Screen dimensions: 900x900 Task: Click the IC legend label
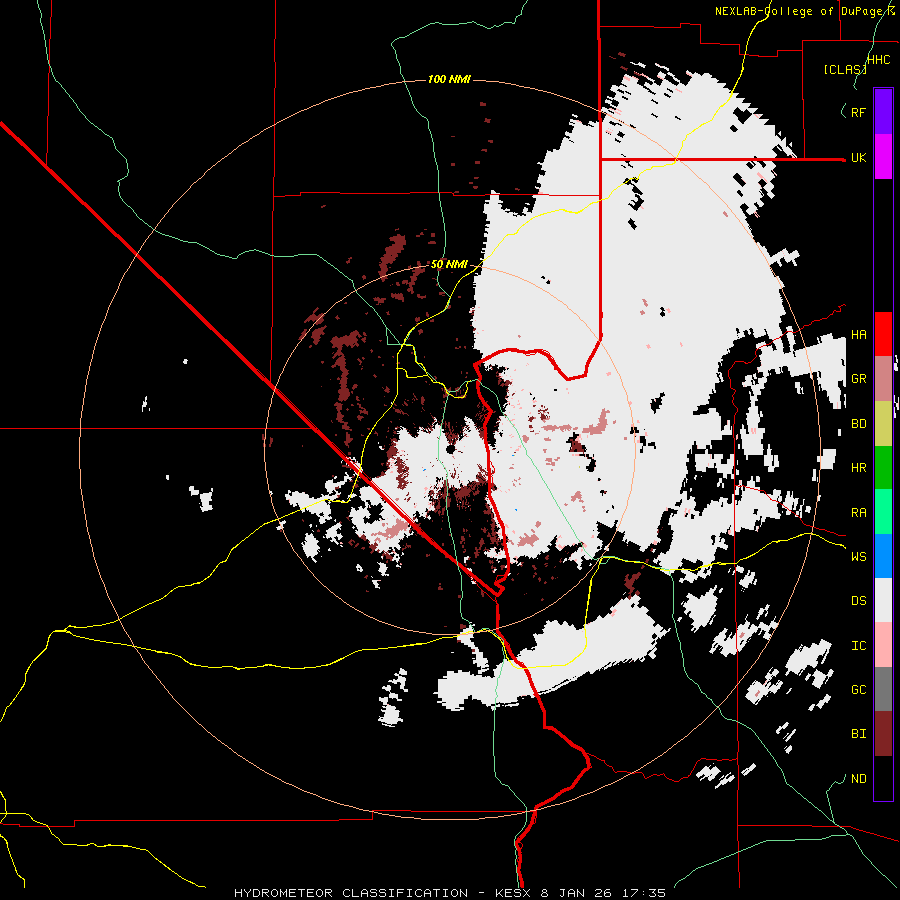(x=858, y=646)
